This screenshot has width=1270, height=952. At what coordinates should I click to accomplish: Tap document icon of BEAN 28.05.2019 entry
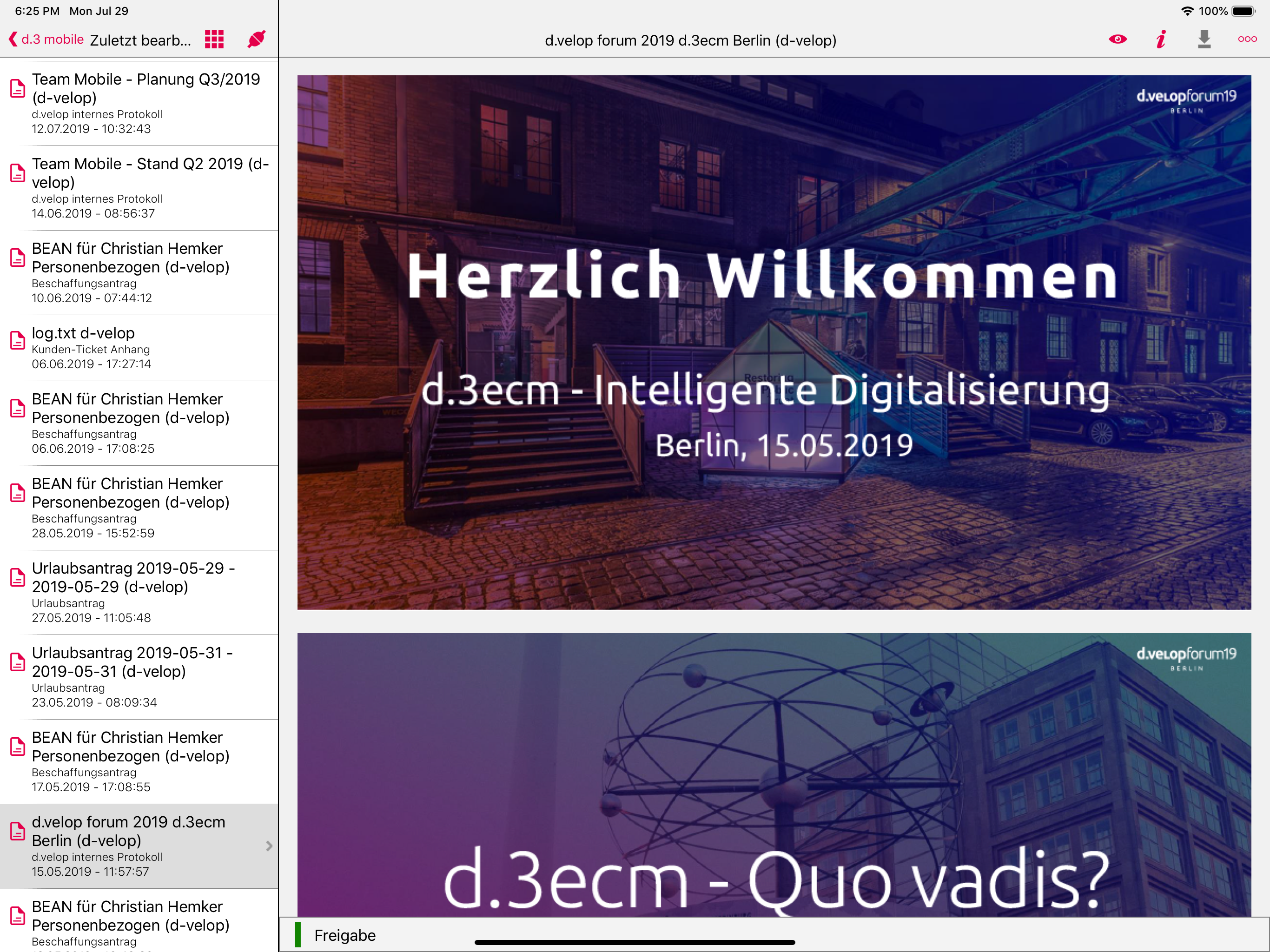[x=18, y=493]
